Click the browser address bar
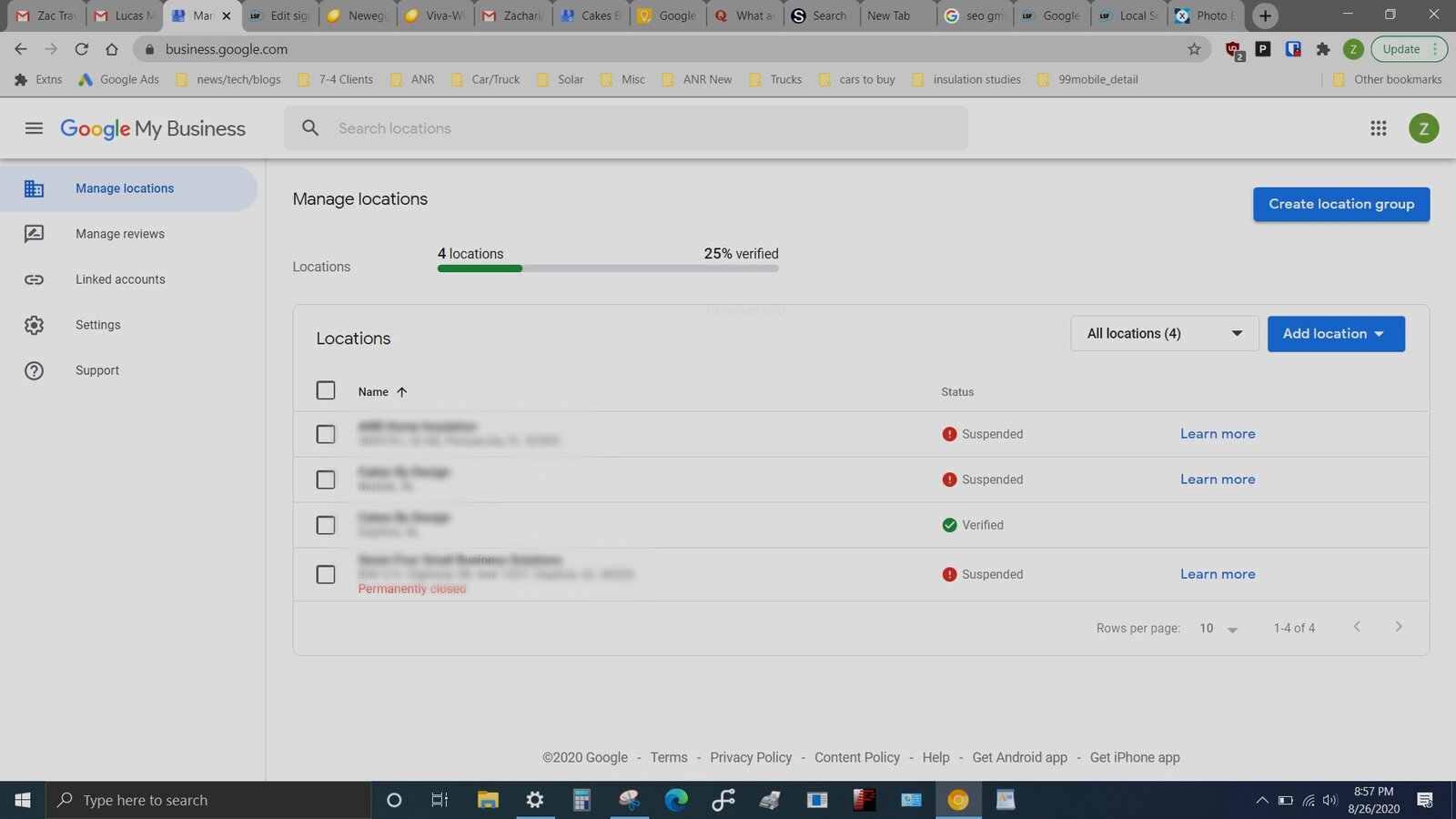The image size is (1456, 819). click(672, 49)
